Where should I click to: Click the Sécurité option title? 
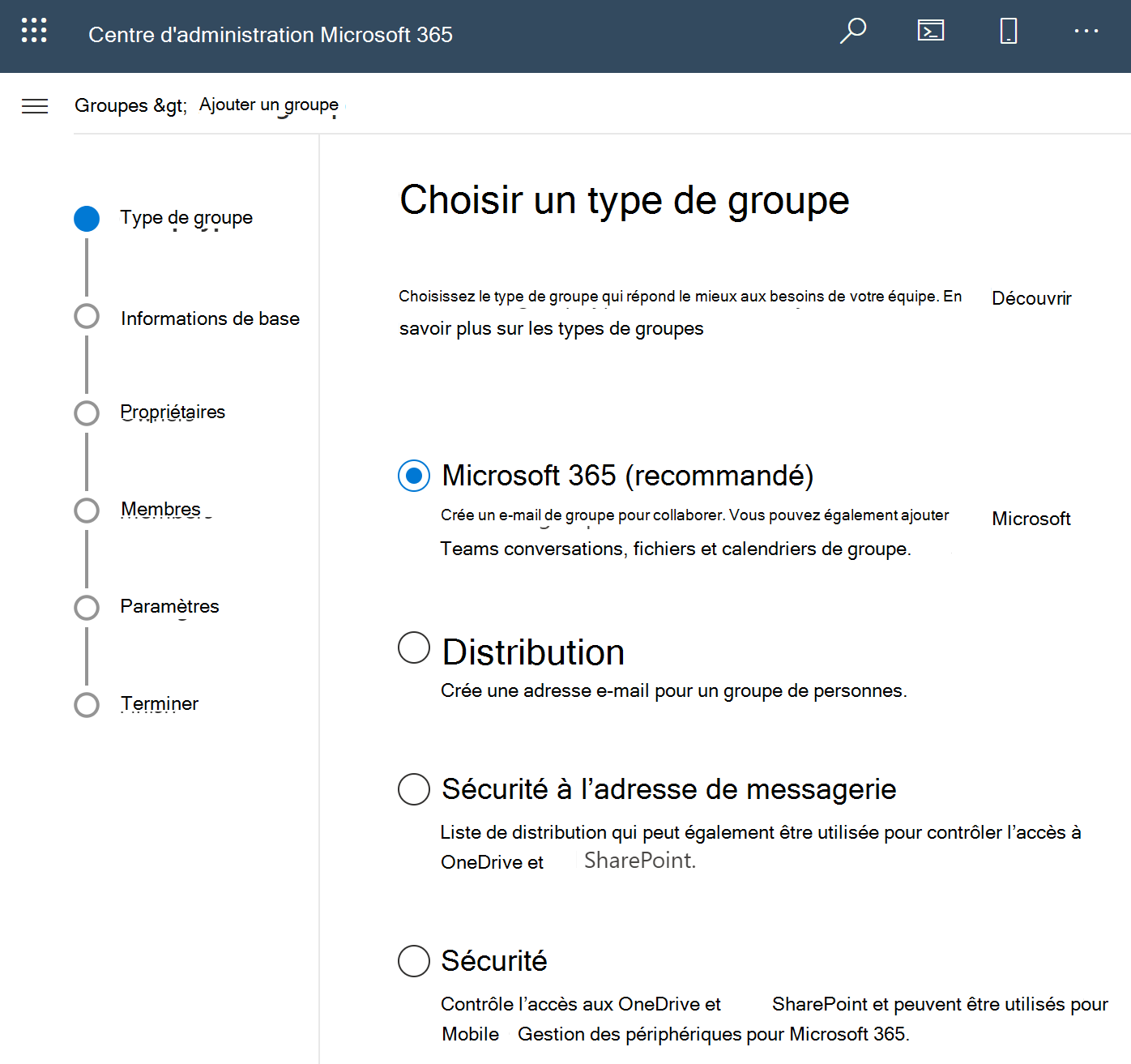(x=494, y=960)
